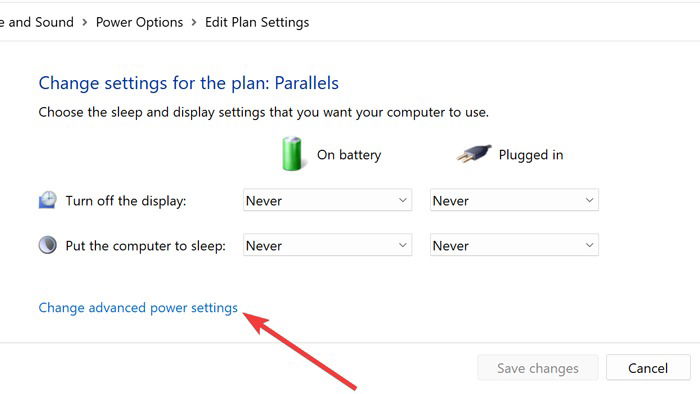Click the Save changes button
This screenshot has width=700, height=394.
538,368
